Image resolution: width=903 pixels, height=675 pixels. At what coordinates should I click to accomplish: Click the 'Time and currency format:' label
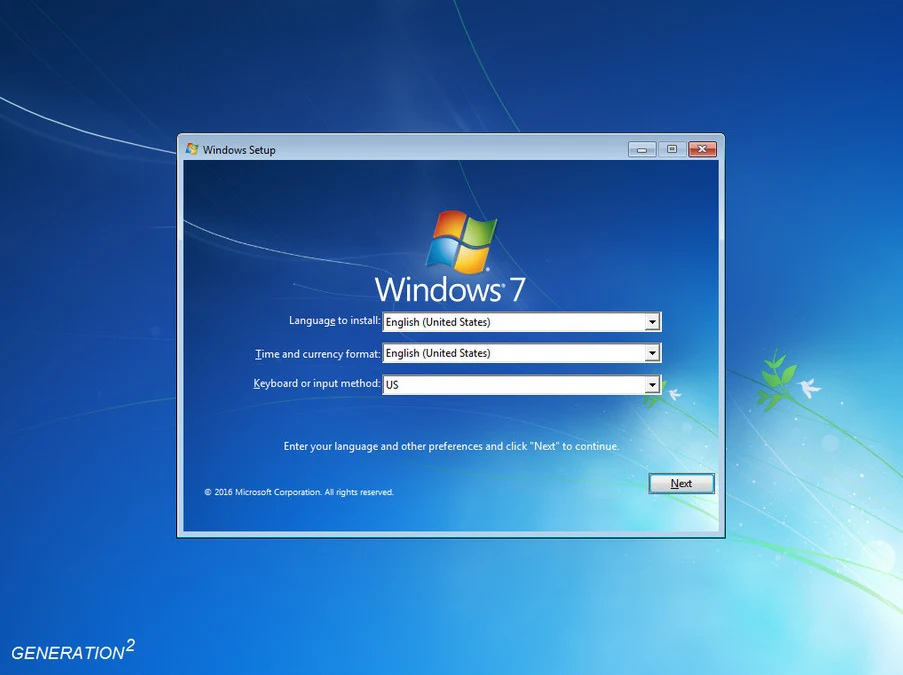tap(317, 354)
